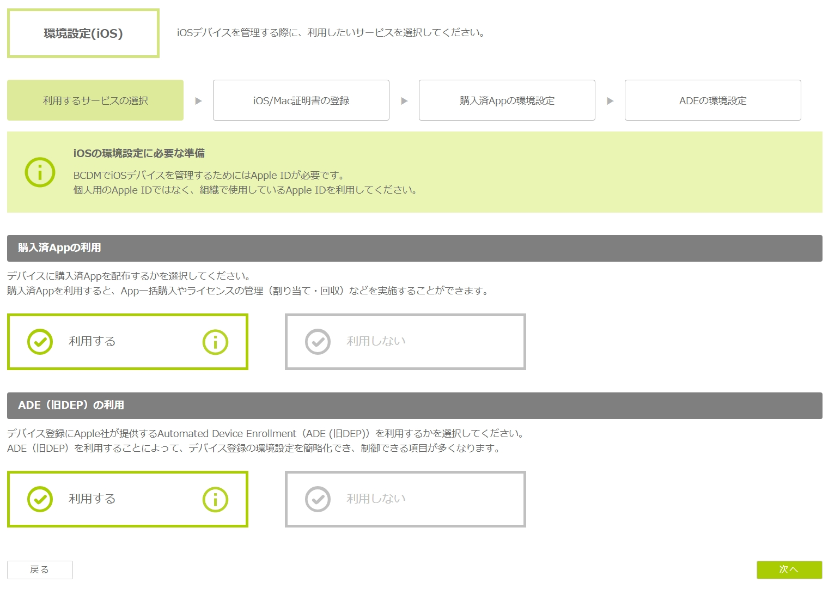Click the info icon on 購入済App 利用する option

[x=216, y=342]
